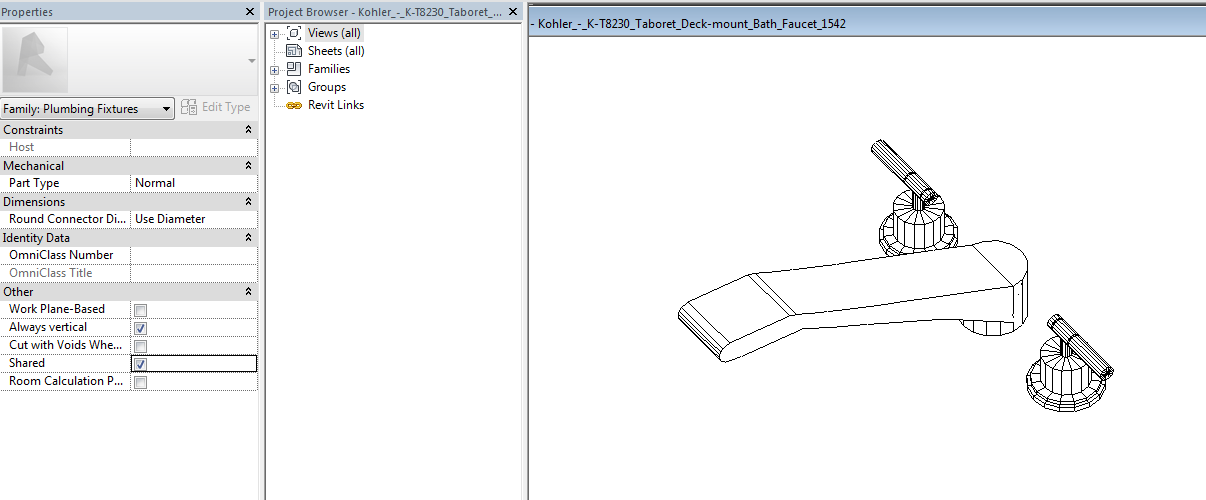Click the Sheets (all) icon
The height and width of the screenshot is (500, 1206).
(x=294, y=51)
